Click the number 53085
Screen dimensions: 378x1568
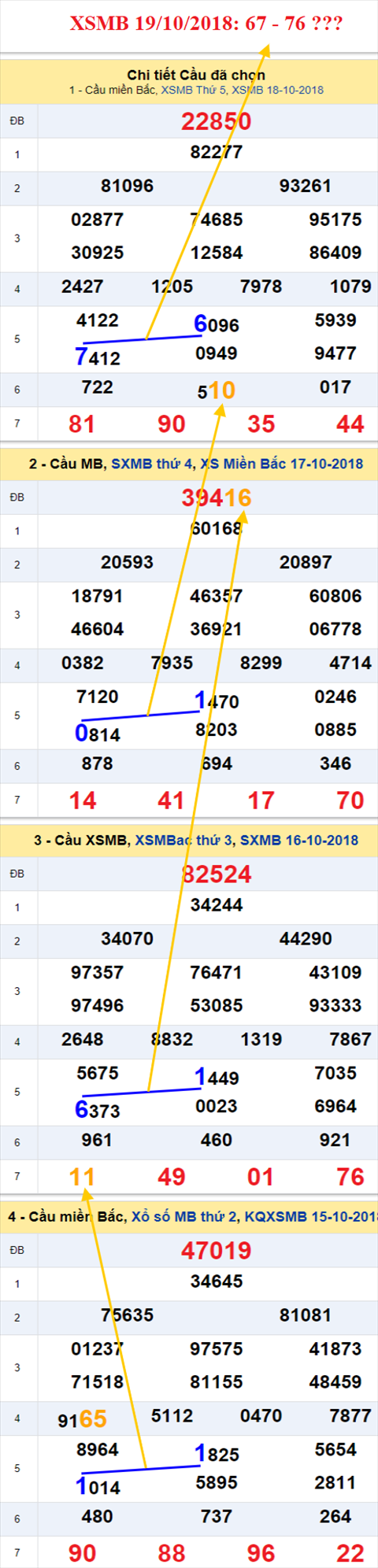tap(217, 1005)
